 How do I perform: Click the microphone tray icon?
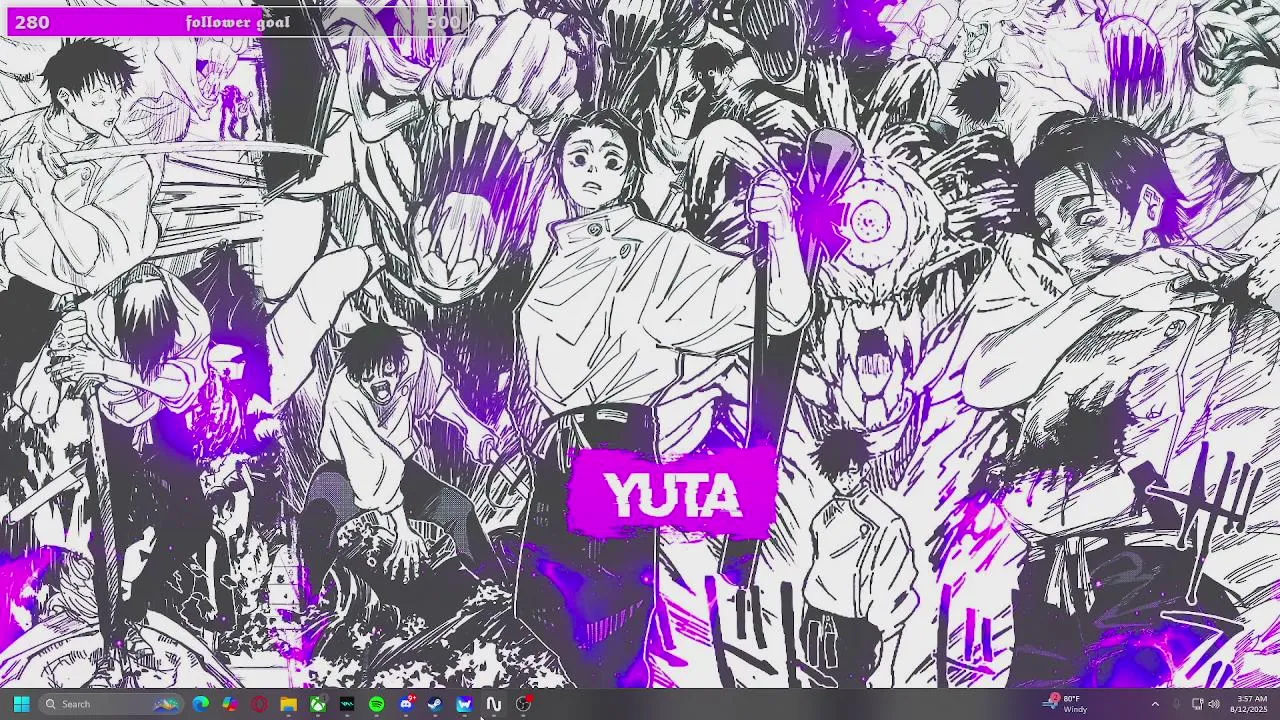click(1176, 704)
